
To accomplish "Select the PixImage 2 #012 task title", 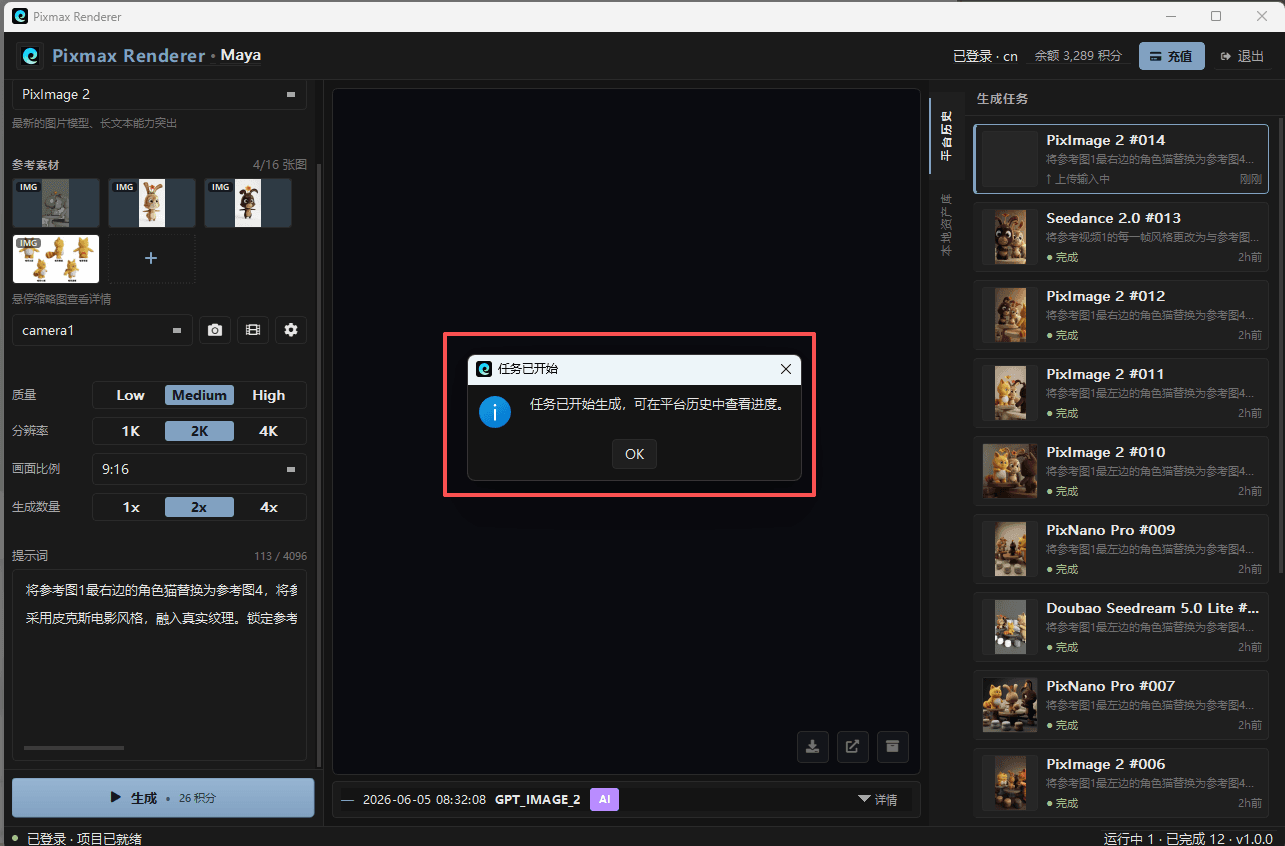I will click(1105, 296).
